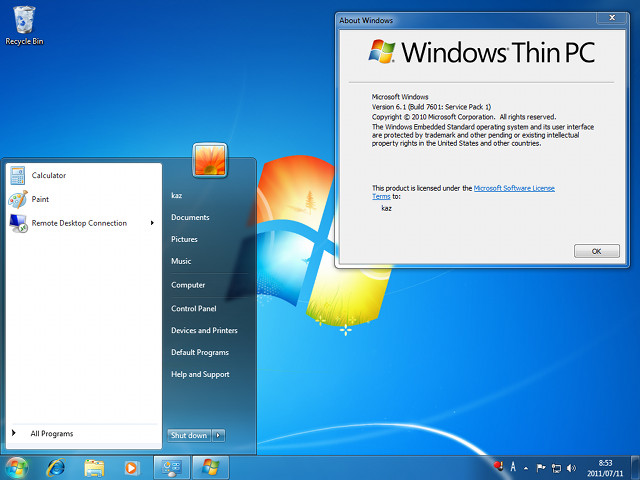This screenshot has width=640, height=480.
Task: Click the user account picture thumbnail
Action: pyautogui.click(x=210, y=160)
